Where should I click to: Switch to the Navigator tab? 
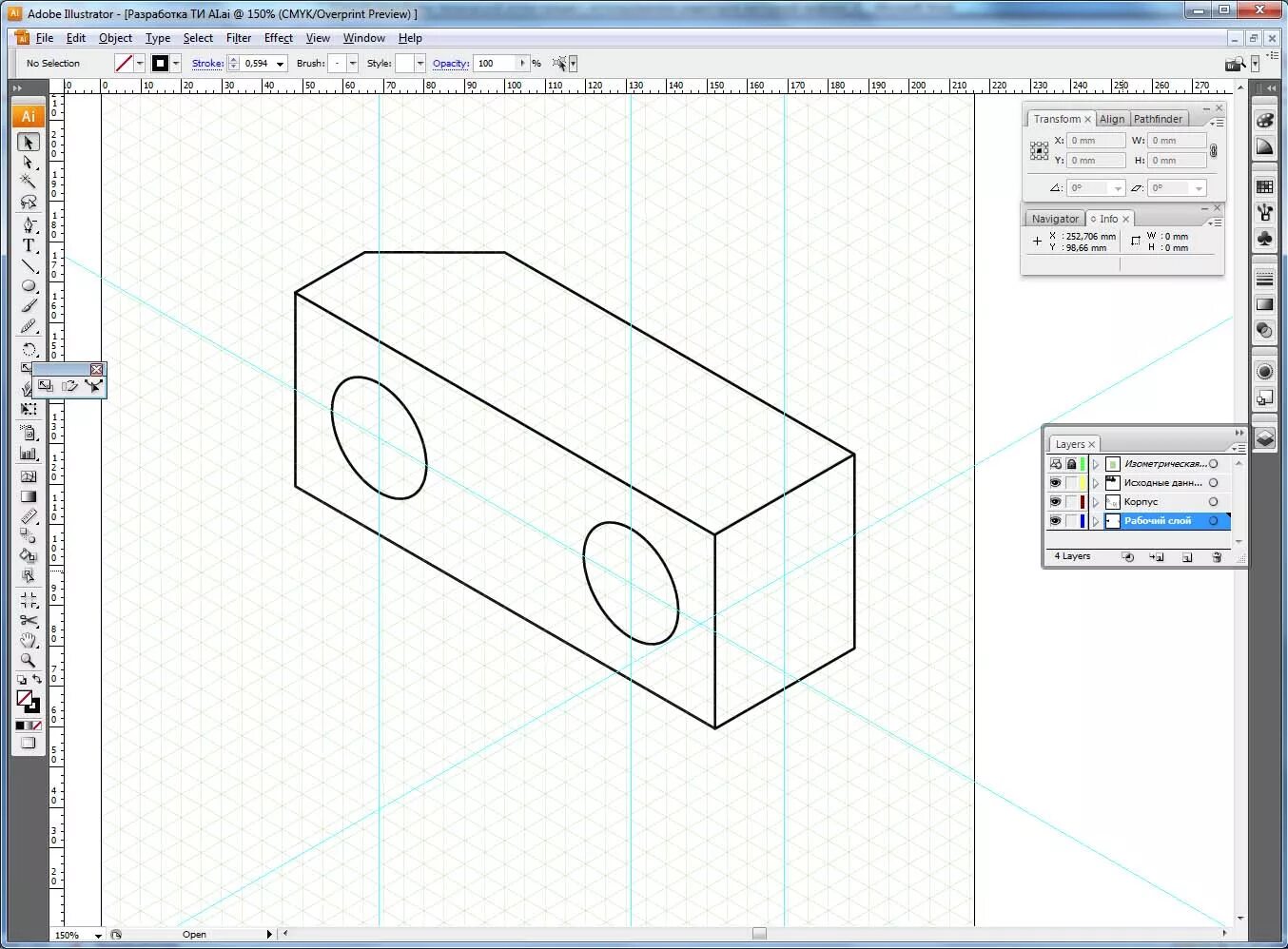[x=1055, y=219]
